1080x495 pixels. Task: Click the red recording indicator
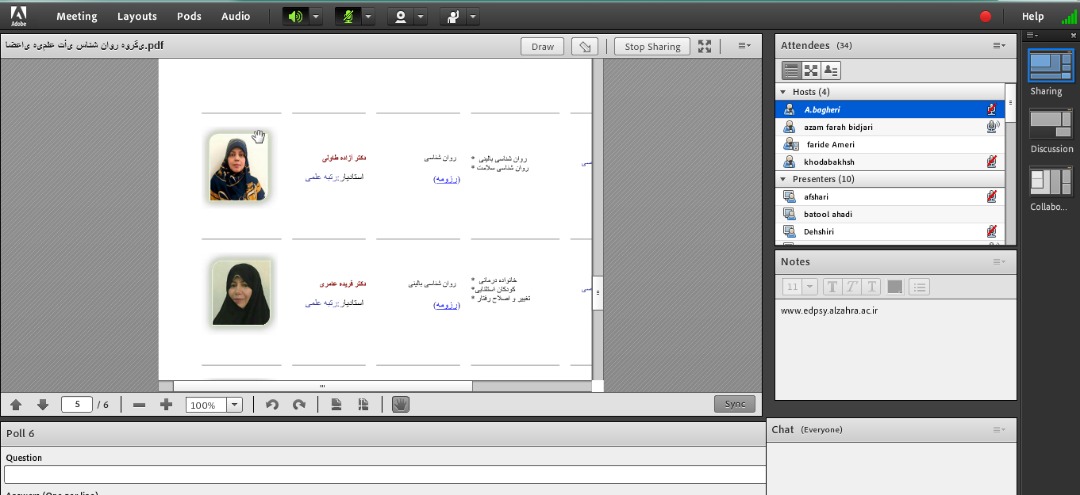[x=986, y=17]
